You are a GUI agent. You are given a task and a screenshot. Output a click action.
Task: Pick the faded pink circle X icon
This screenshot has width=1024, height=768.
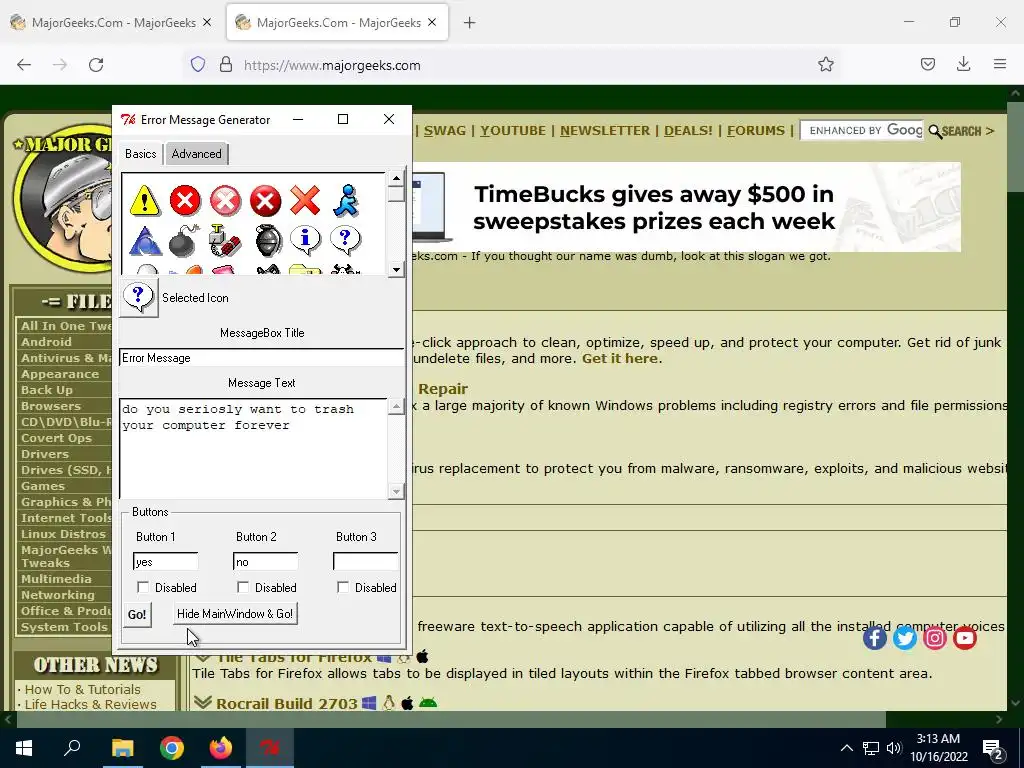click(225, 200)
